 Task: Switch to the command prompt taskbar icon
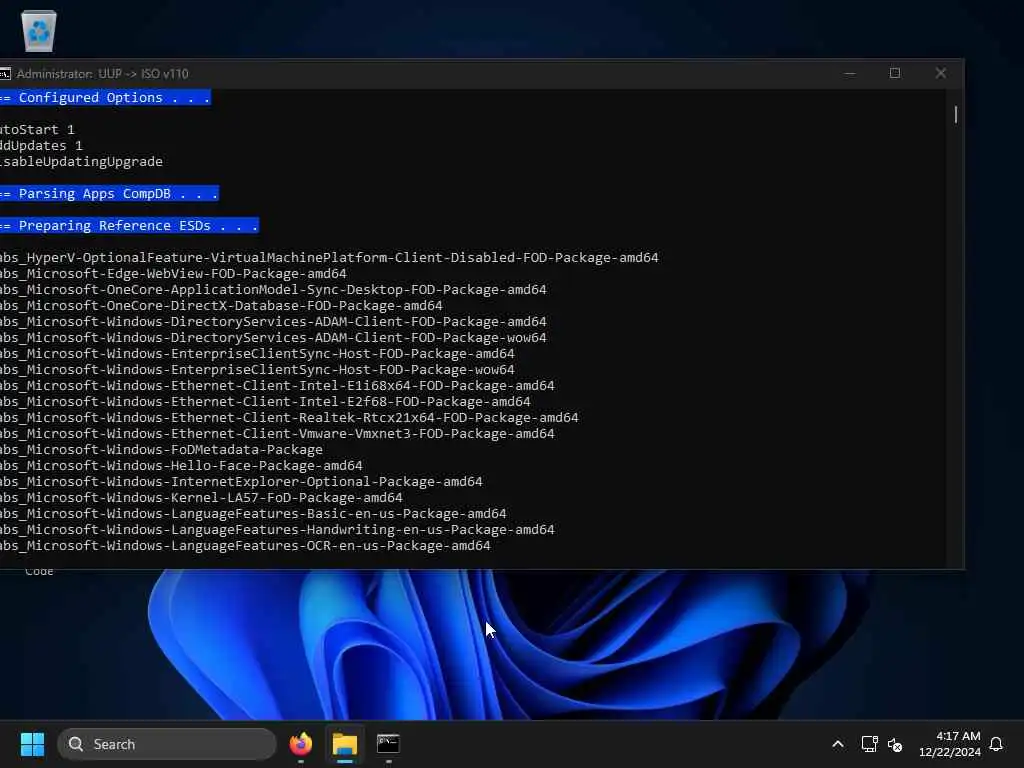coord(388,744)
